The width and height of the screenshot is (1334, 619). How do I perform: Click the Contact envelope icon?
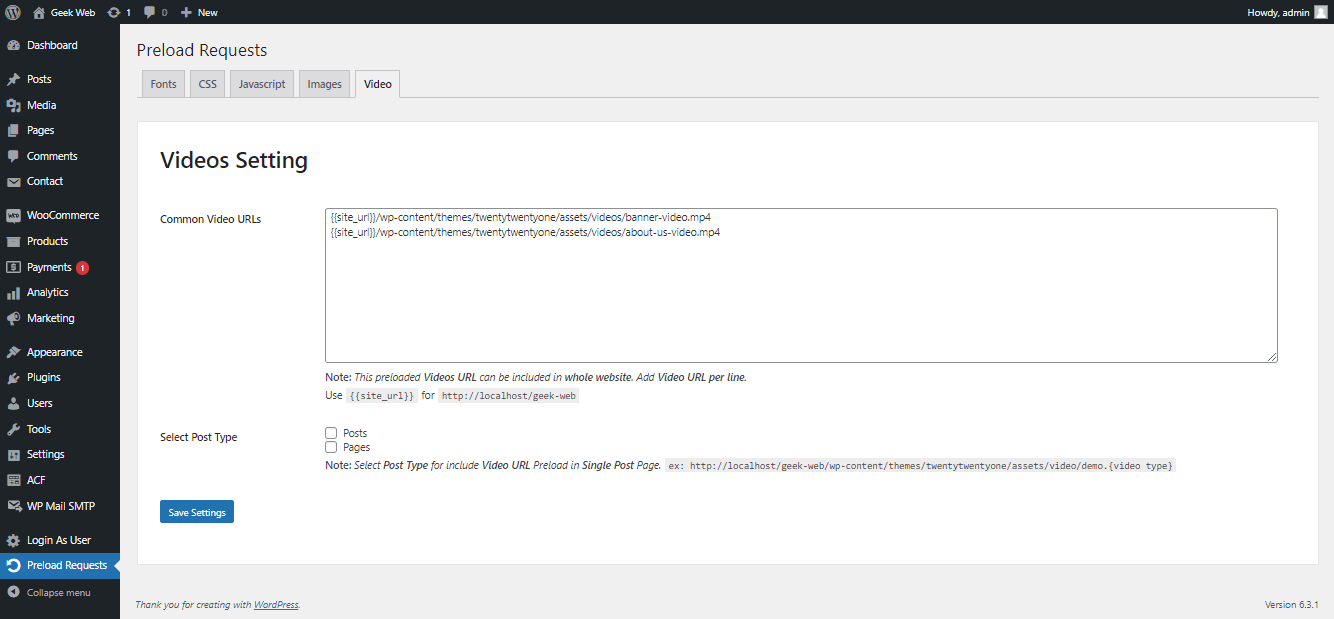pos(13,182)
